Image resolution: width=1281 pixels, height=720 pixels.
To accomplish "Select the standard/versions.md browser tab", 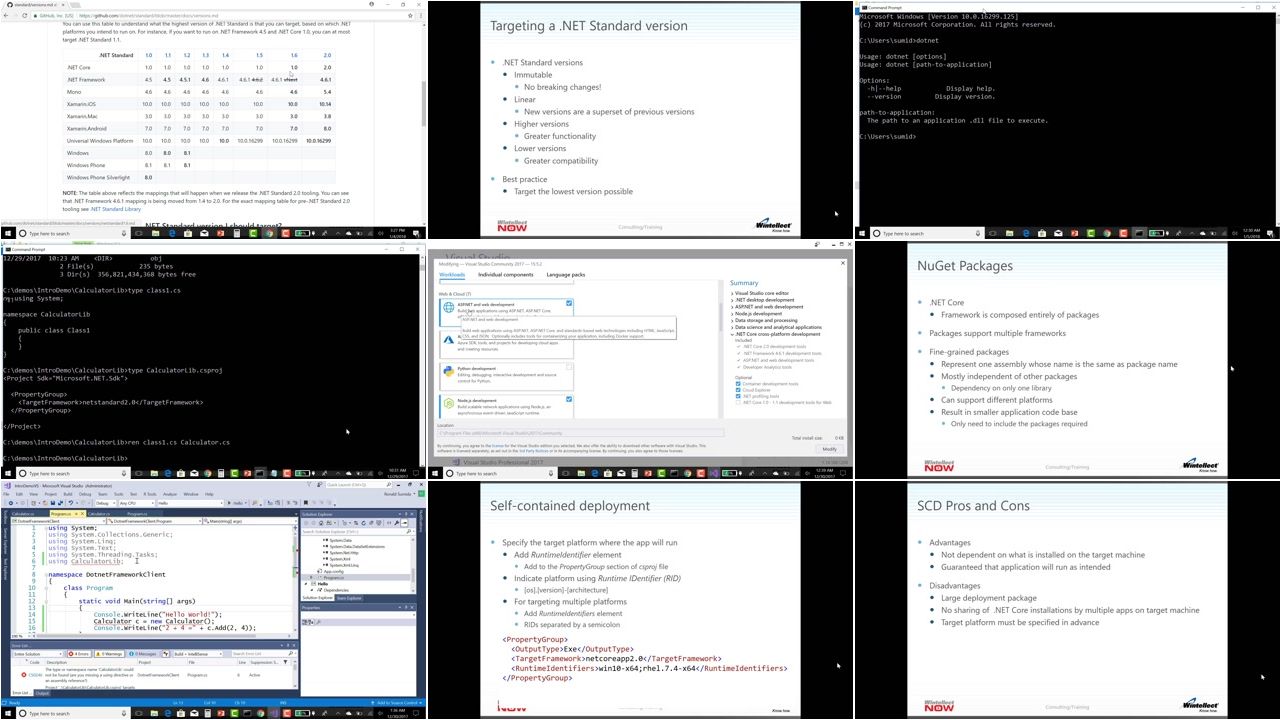I will point(35,5).
